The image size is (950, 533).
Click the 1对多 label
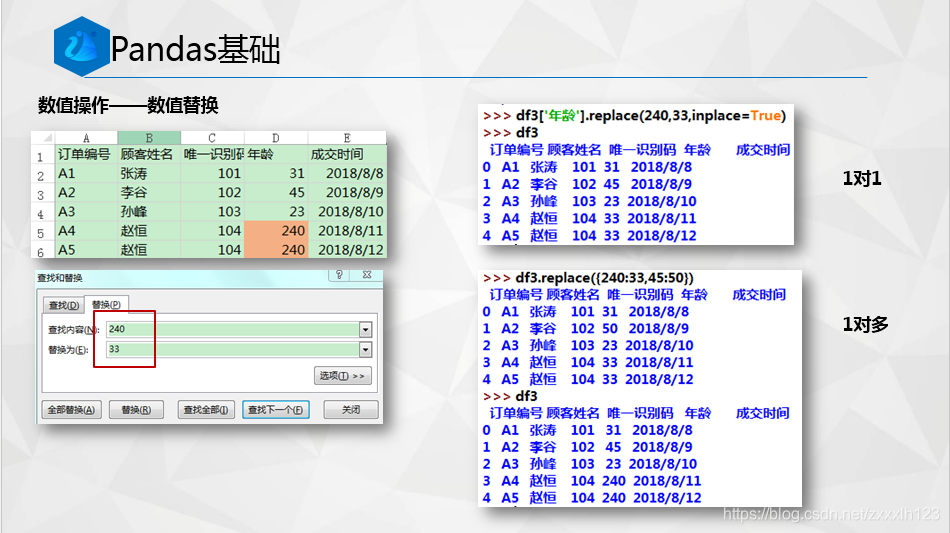coord(865,324)
